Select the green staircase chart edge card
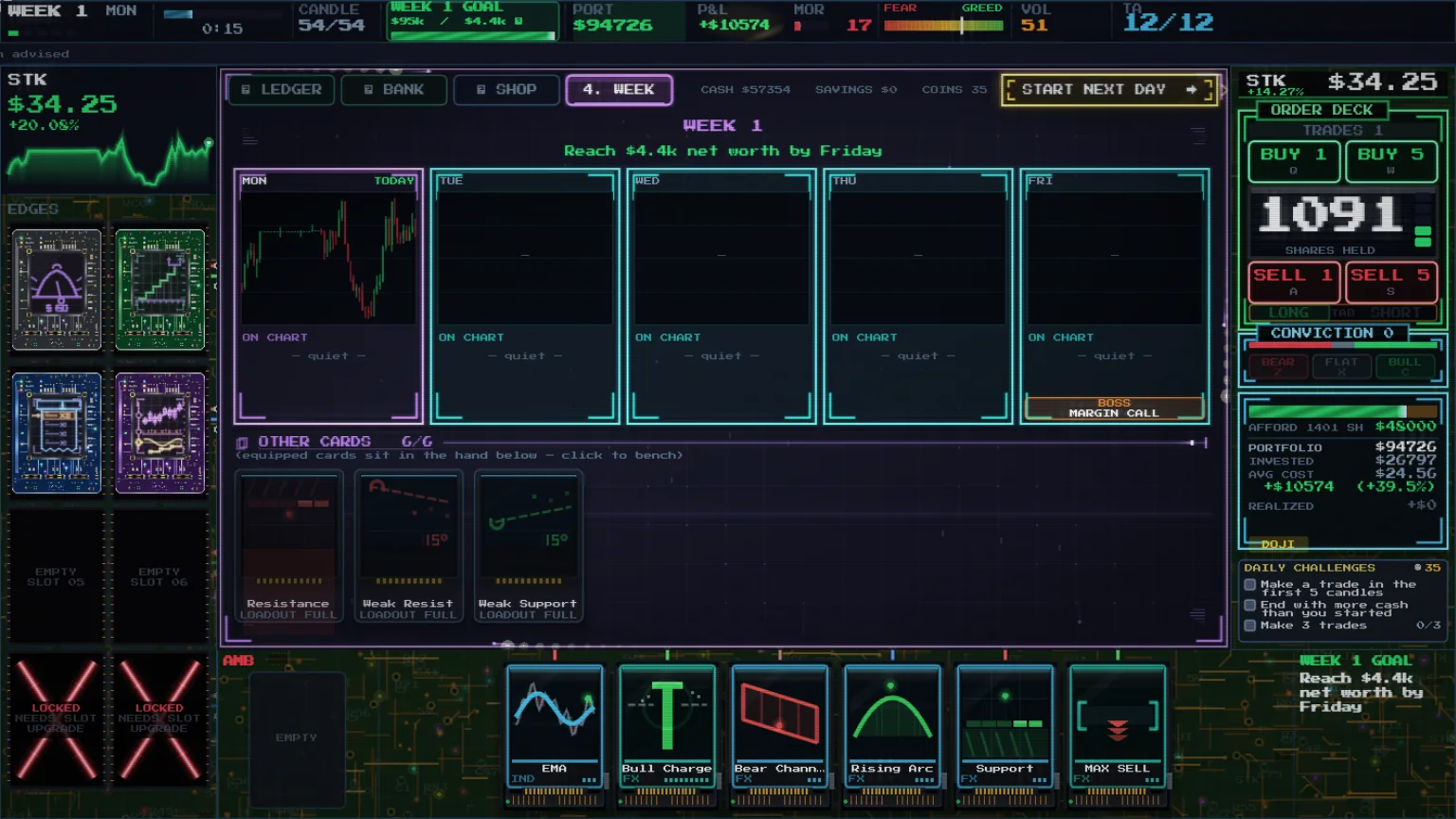The width and height of the screenshot is (1456, 819). click(x=159, y=289)
